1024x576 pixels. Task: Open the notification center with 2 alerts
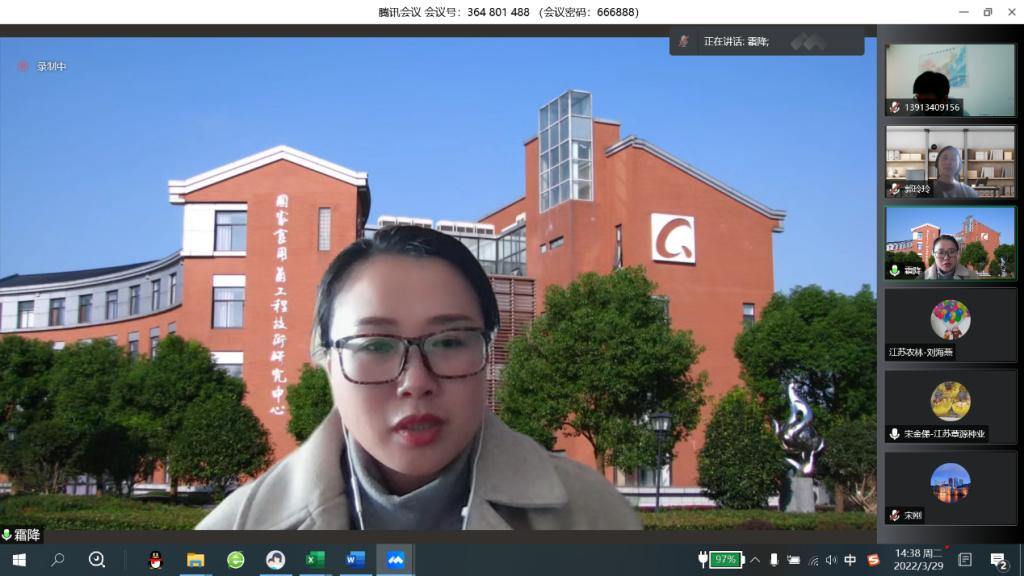(x=998, y=560)
